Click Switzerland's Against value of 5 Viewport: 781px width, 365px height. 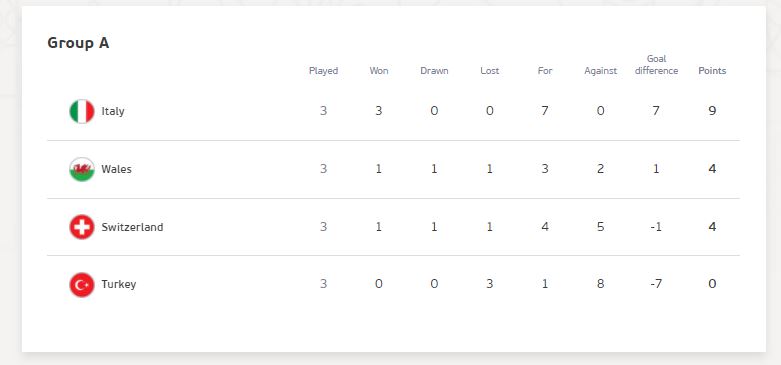click(x=601, y=227)
